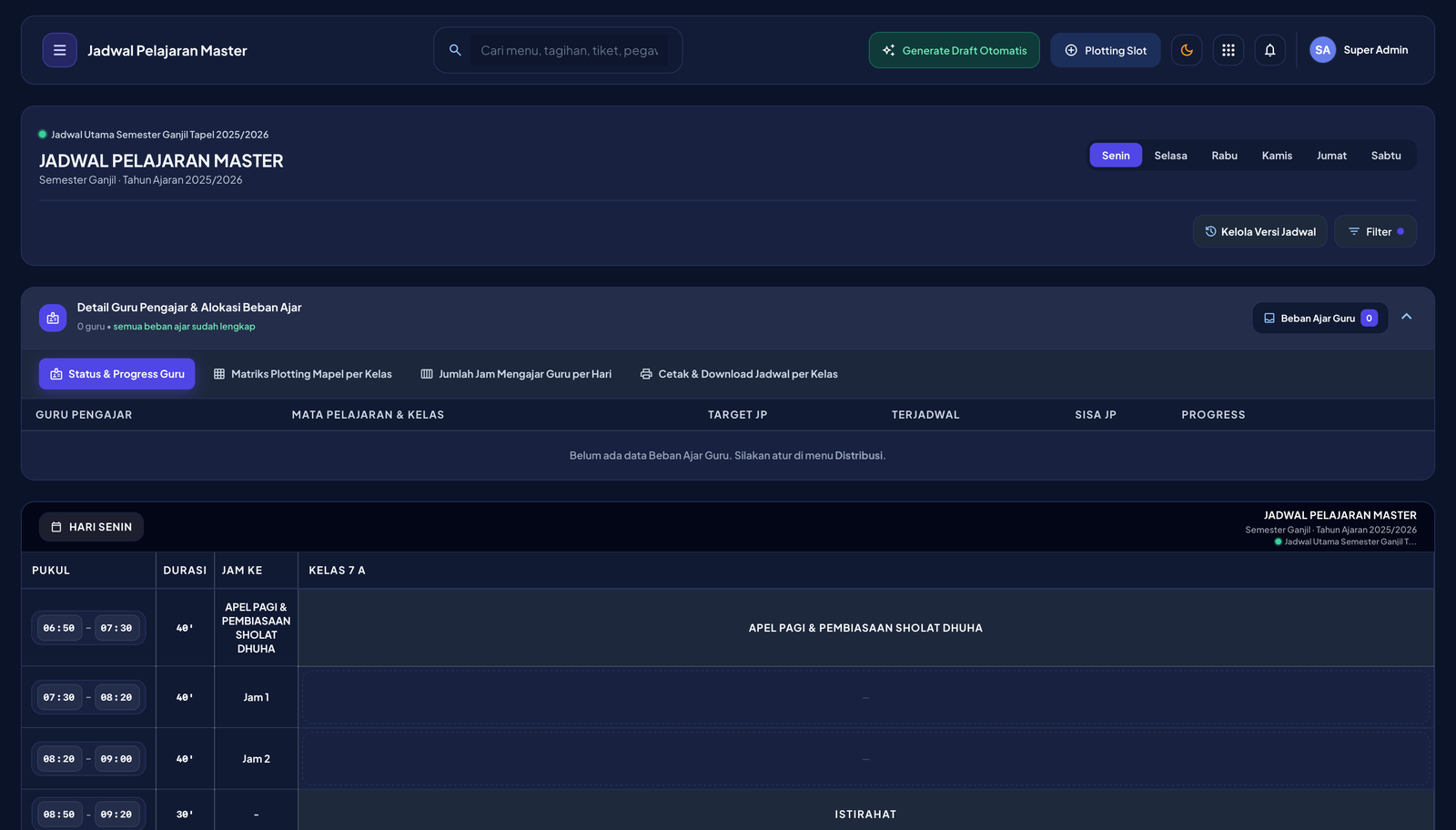Click the GURU PENGAJAR column header
The height and width of the screenshot is (830, 1456).
pyautogui.click(x=84, y=415)
